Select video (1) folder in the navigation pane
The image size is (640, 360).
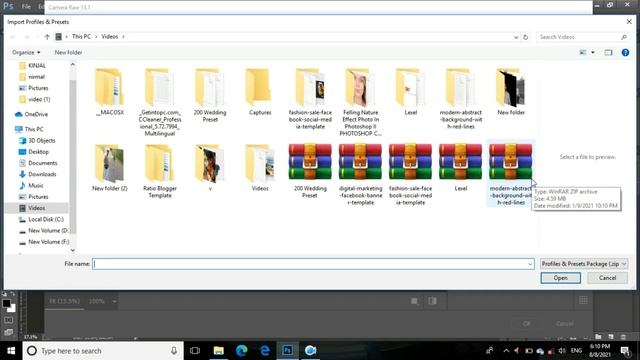35,99
